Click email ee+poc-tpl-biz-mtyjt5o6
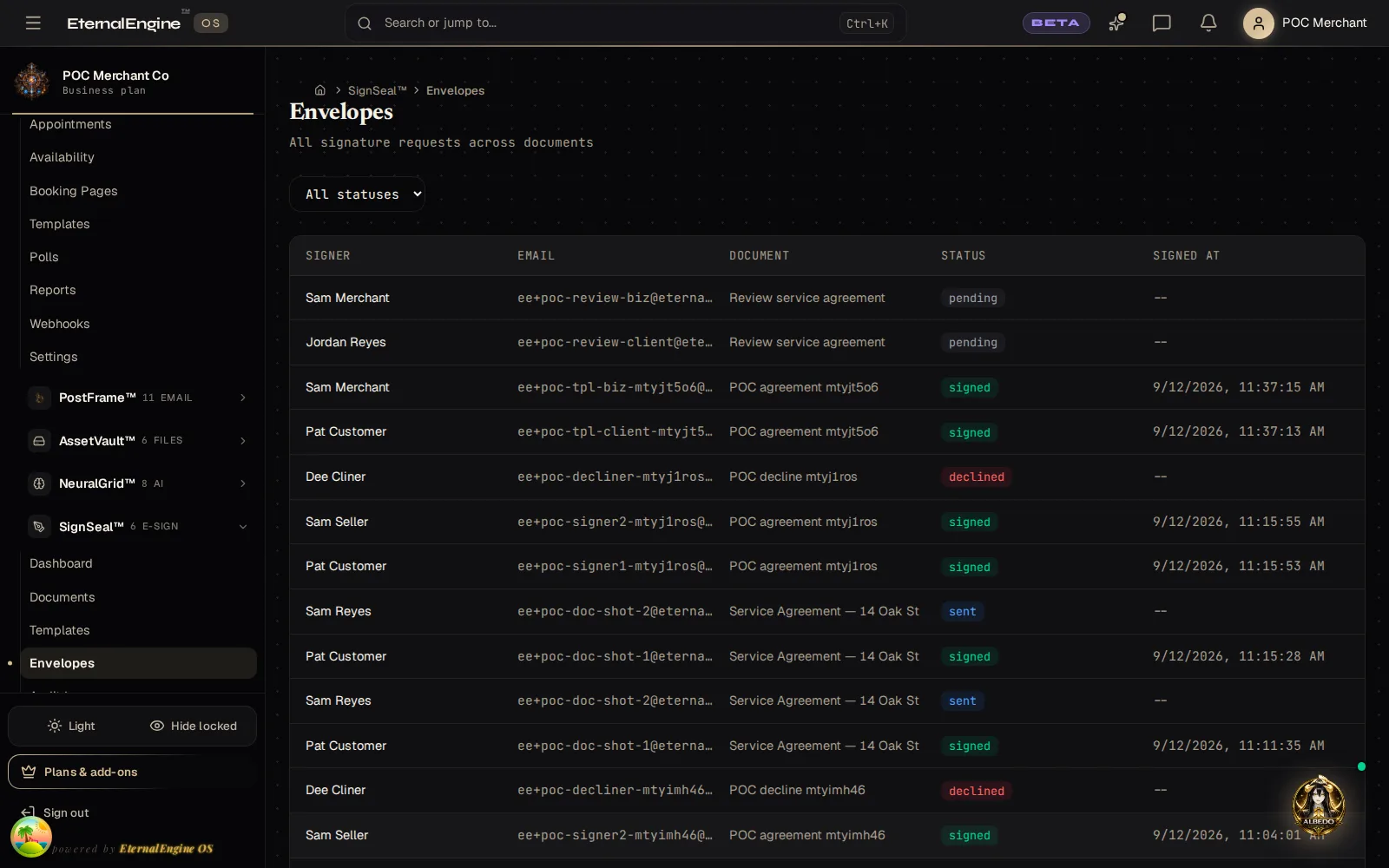This screenshot has width=1389, height=868. click(x=615, y=387)
